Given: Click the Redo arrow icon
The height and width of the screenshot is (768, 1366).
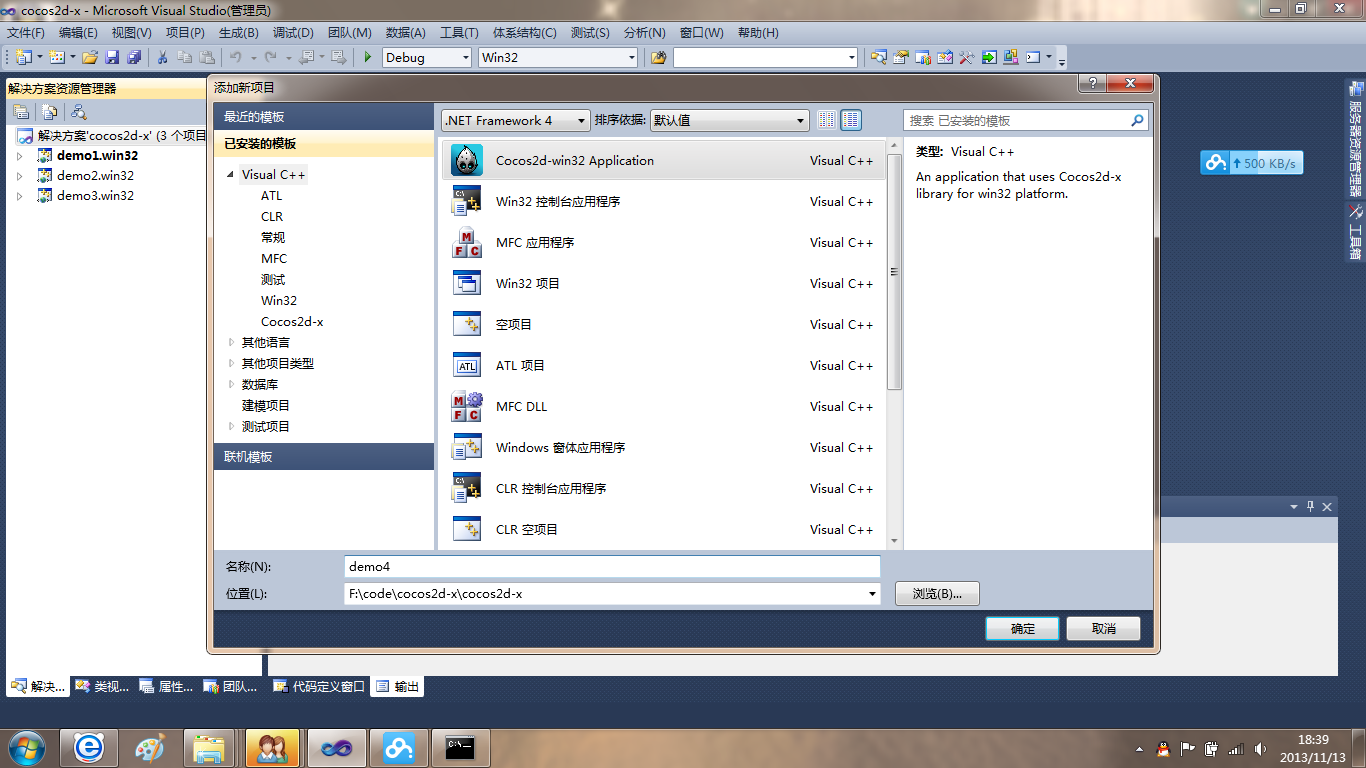Looking at the screenshot, I should click(270, 57).
